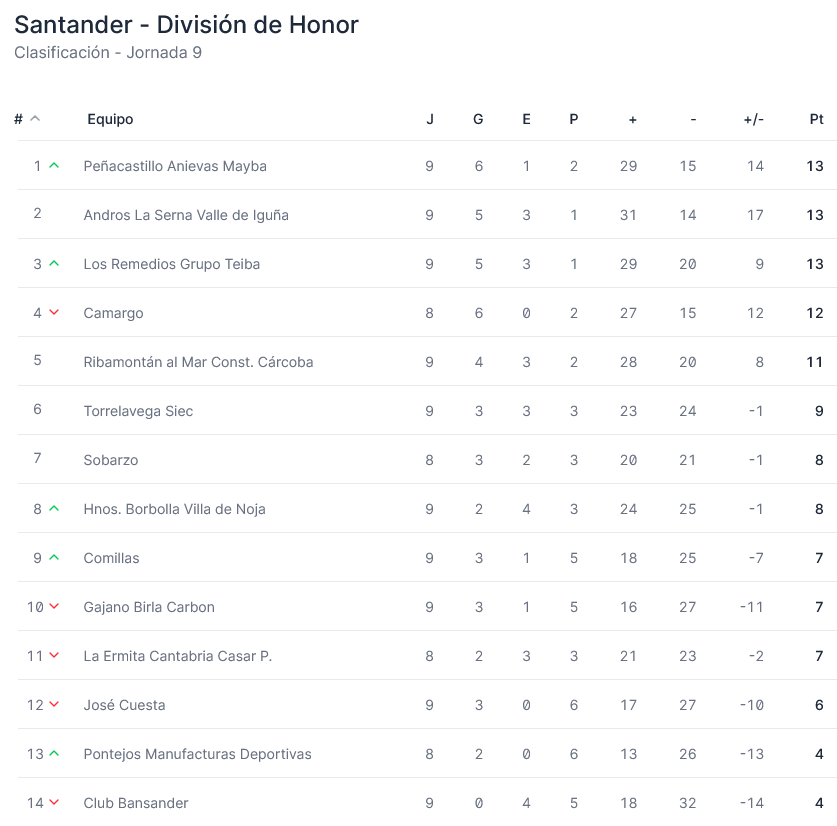Click green up arrow for Pontejos Manufacturas Deportivas

pyautogui.click(x=54, y=754)
